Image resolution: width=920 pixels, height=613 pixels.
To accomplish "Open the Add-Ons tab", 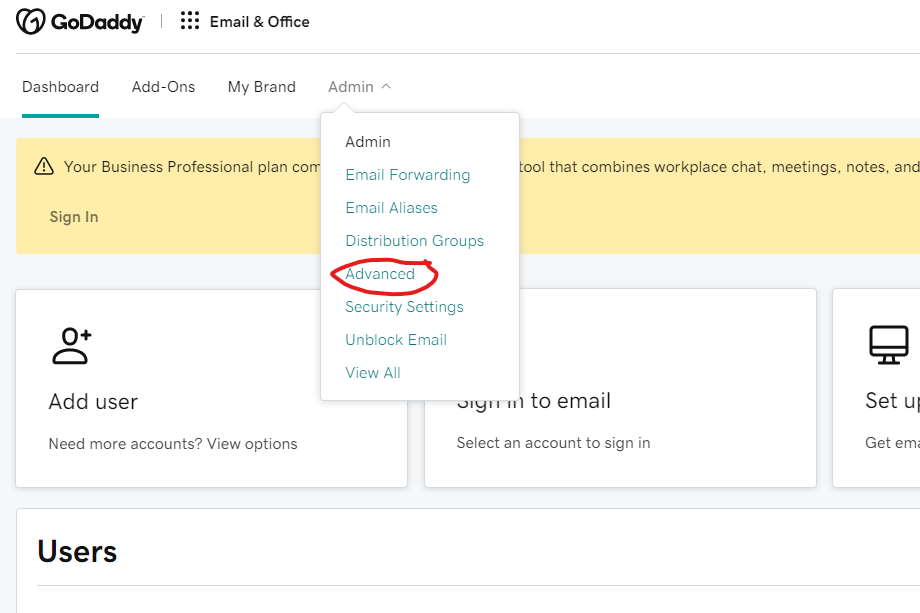I will tap(163, 87).
